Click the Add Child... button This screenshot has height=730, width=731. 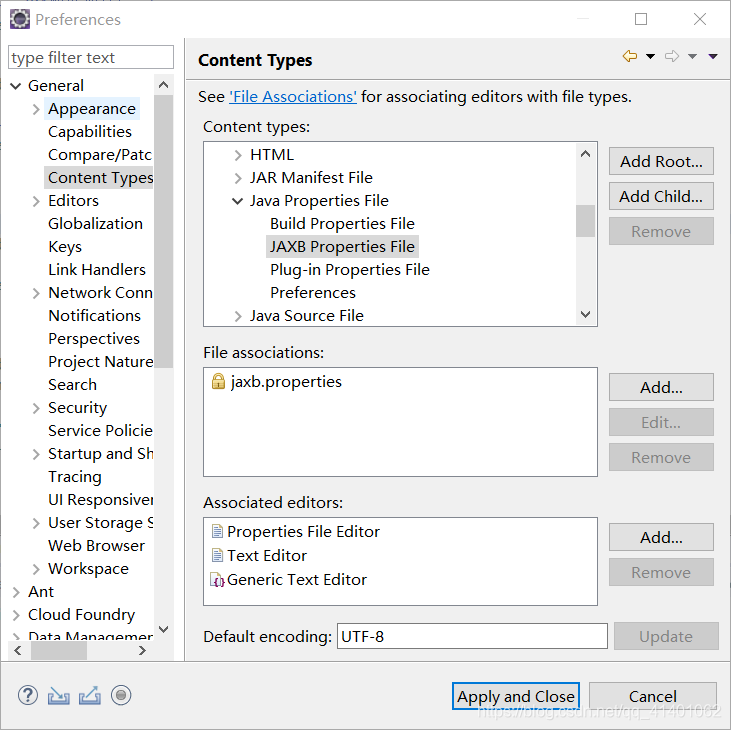pyautogui.click(x=661, y=196)
